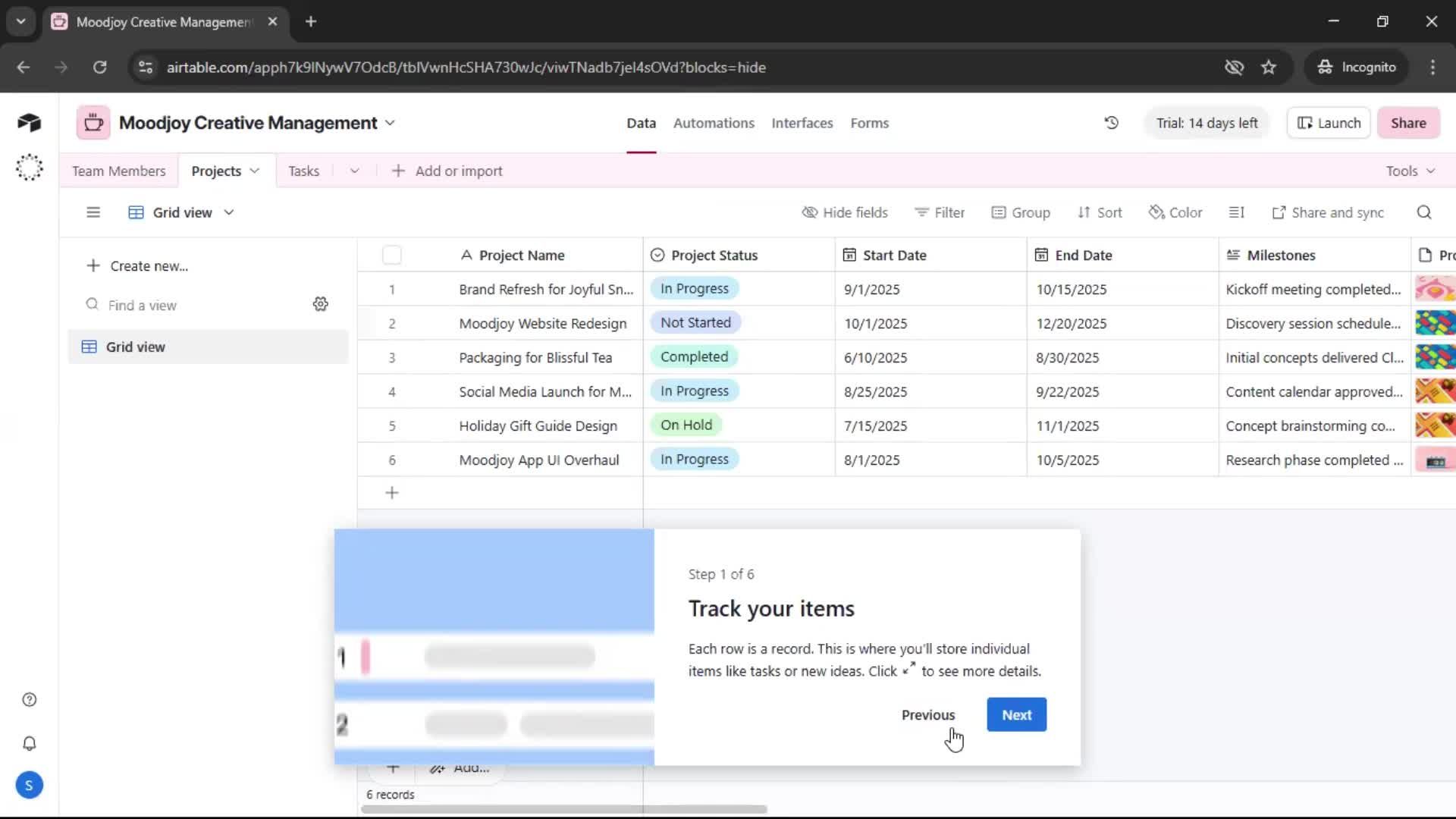The height and width of the screenshot is (819, 1456).
Task: Click the browser reload icon
Action: click(x=99, y=67)
